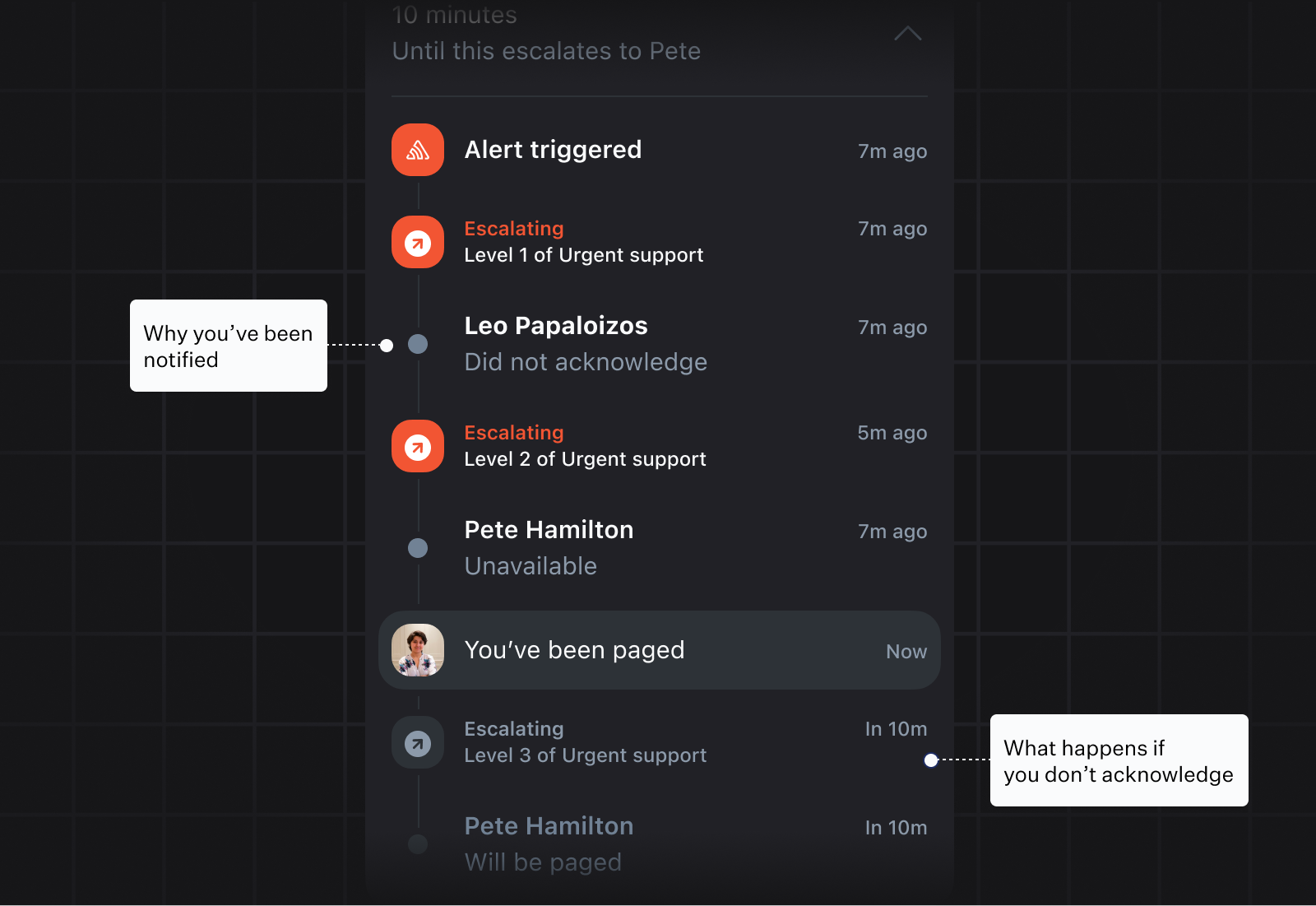1316x906 pixels.
Task: Click the user avatar photo in paged row
Action: coord(418,650)
